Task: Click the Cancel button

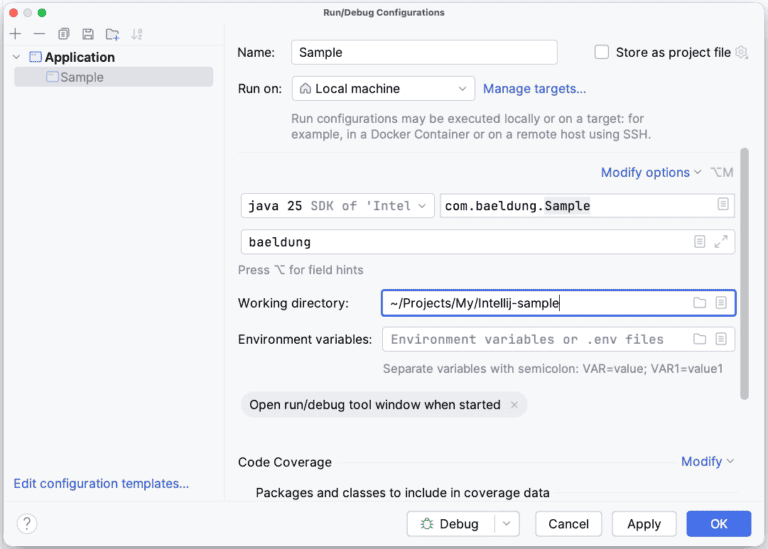Action: pos(568,524)
